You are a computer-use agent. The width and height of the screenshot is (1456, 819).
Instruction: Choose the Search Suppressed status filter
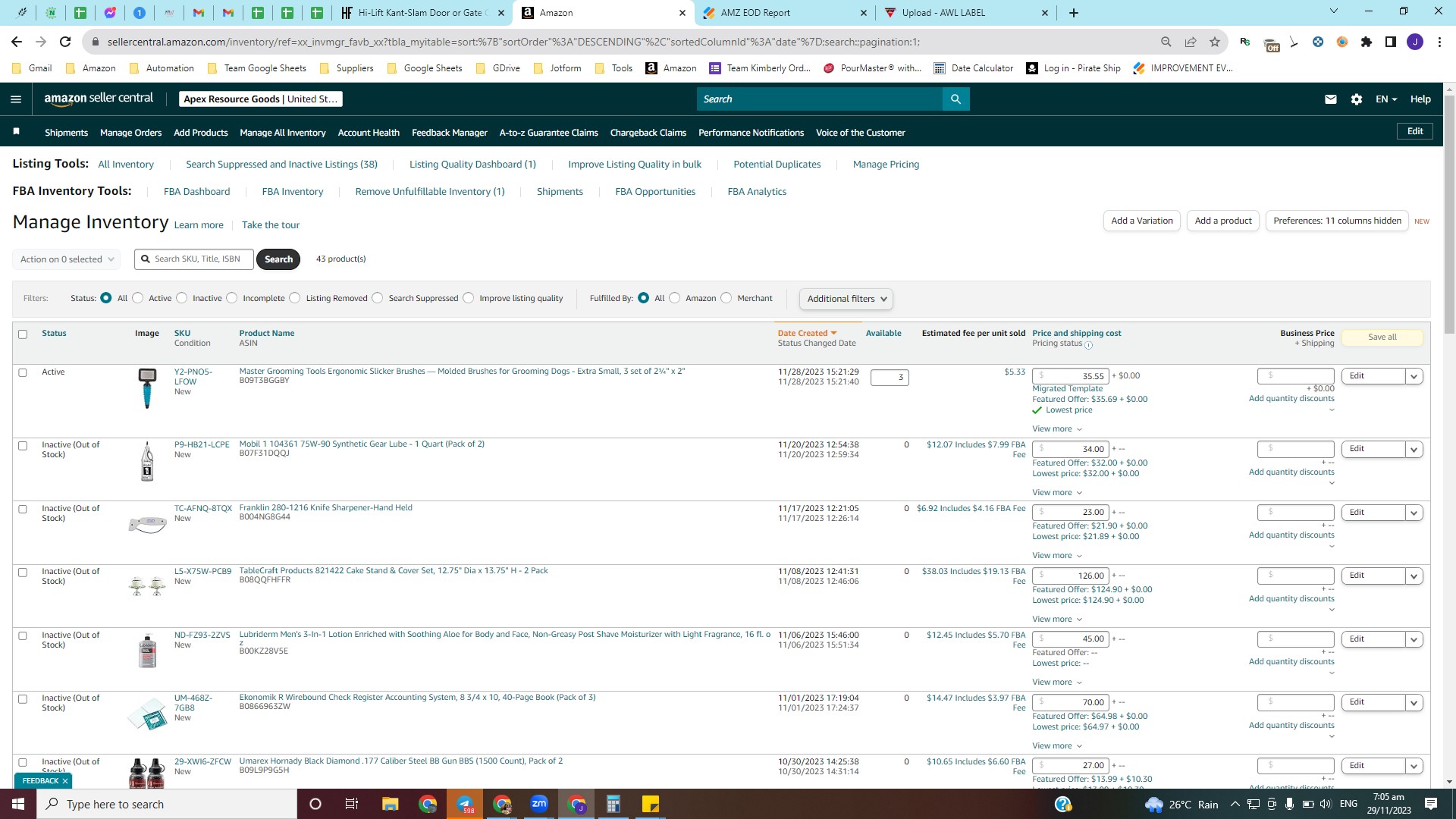coord(378,298)
